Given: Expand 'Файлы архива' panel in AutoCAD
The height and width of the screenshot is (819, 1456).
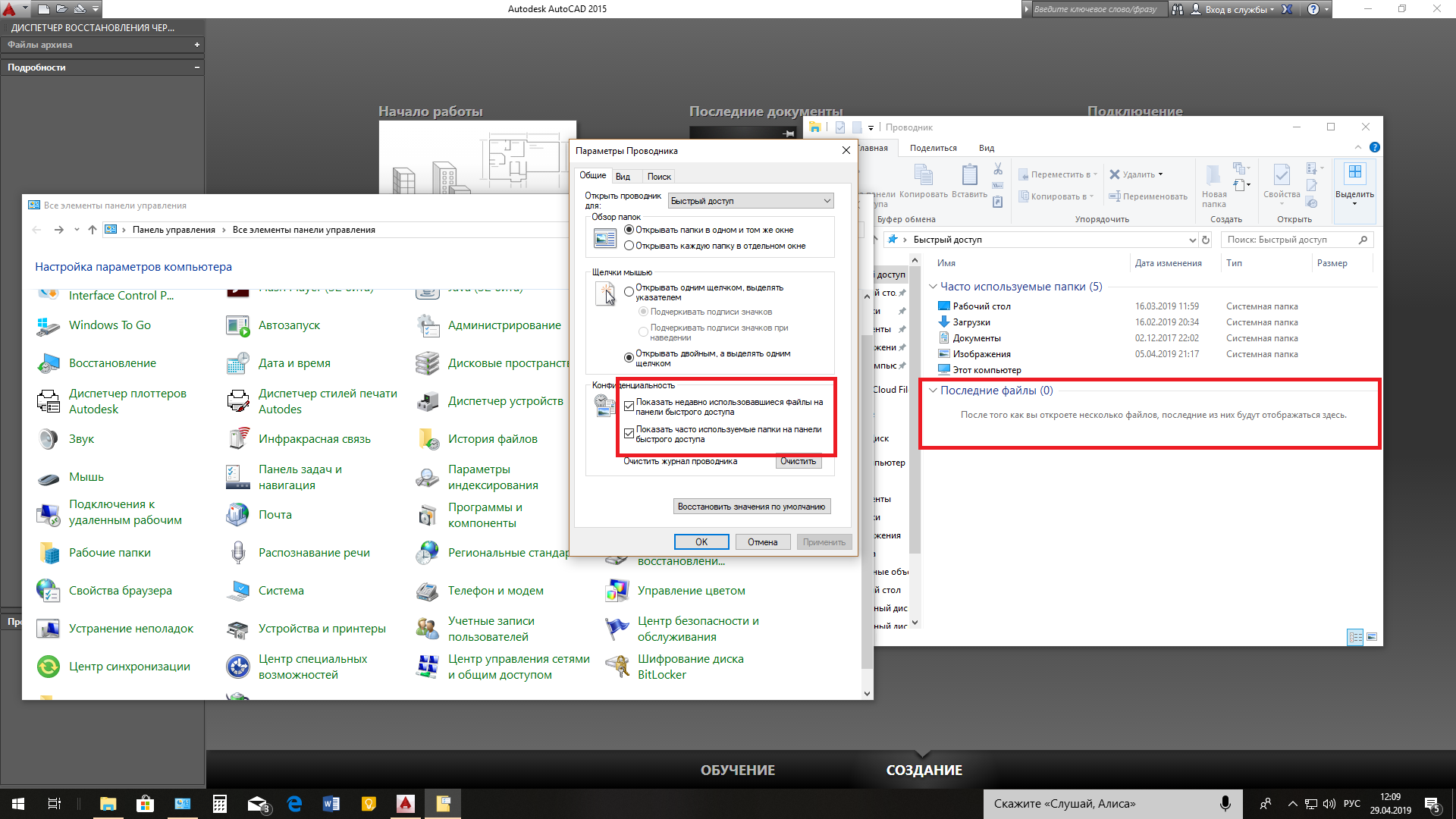Looking at the screenshot, I should pos(197,45).
